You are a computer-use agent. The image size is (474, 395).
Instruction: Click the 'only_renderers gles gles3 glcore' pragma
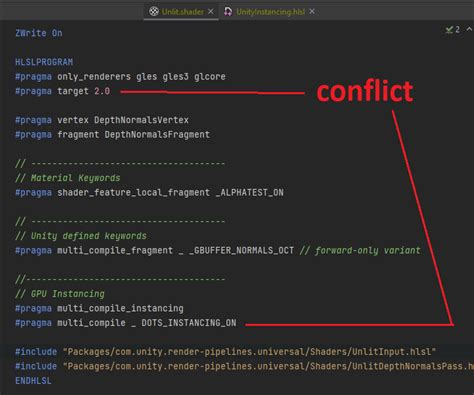pos(120,77)
